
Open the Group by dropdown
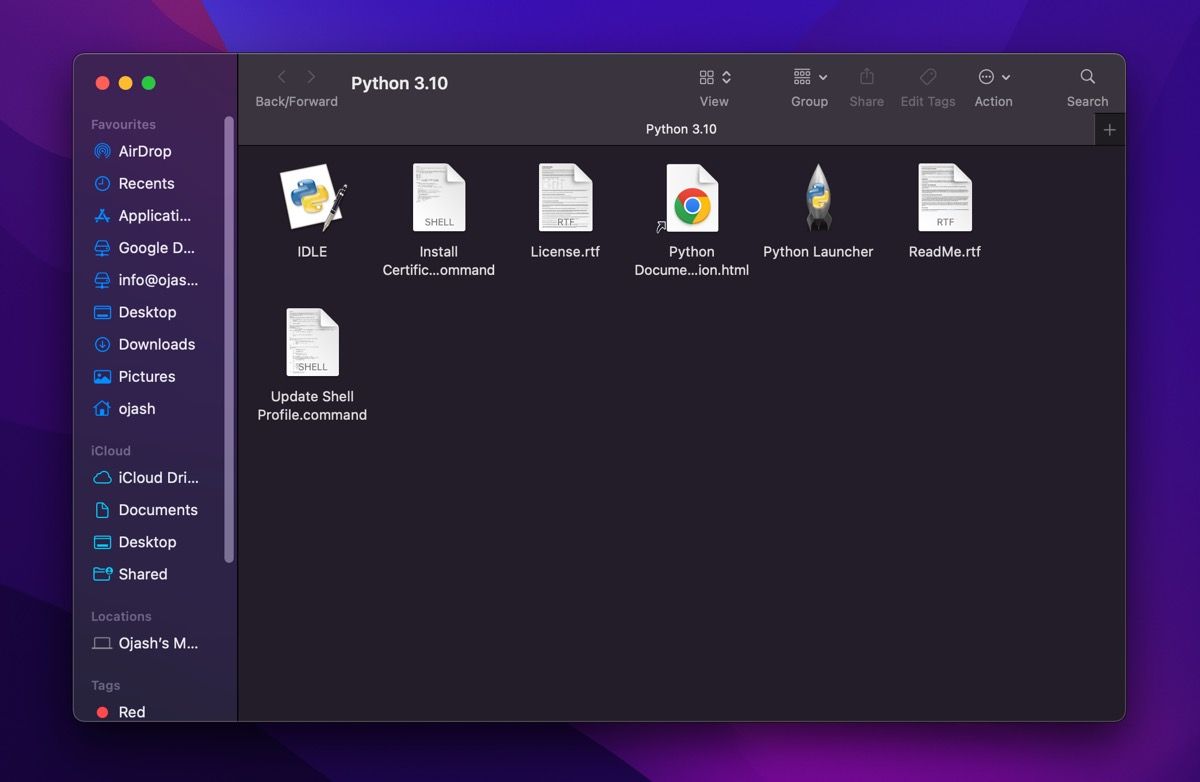tap(821, 76)
